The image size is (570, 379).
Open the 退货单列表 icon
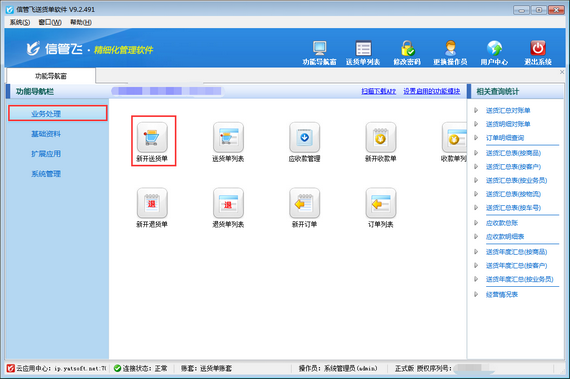click(228, 203)
